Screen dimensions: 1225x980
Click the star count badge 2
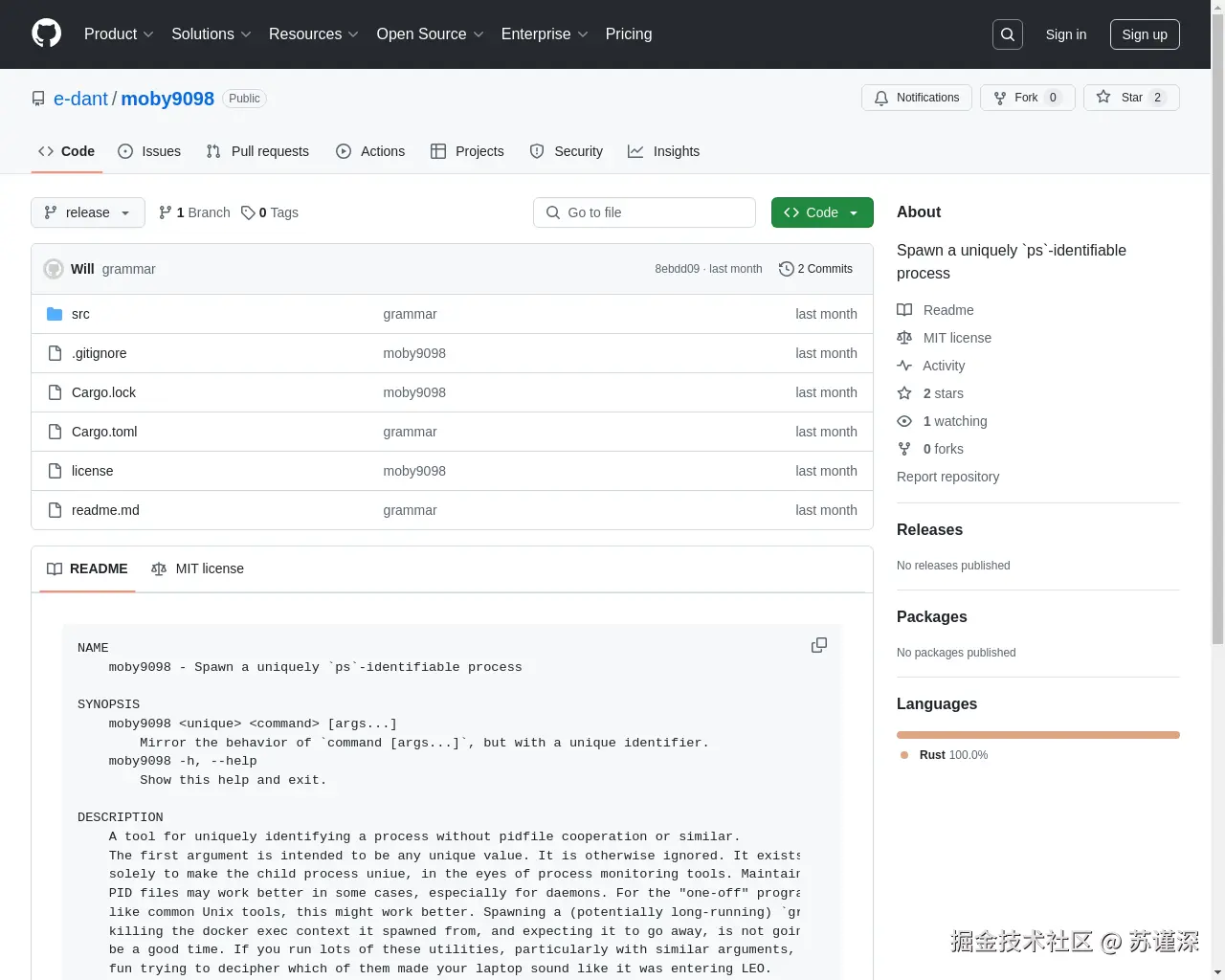point(1157,98)
